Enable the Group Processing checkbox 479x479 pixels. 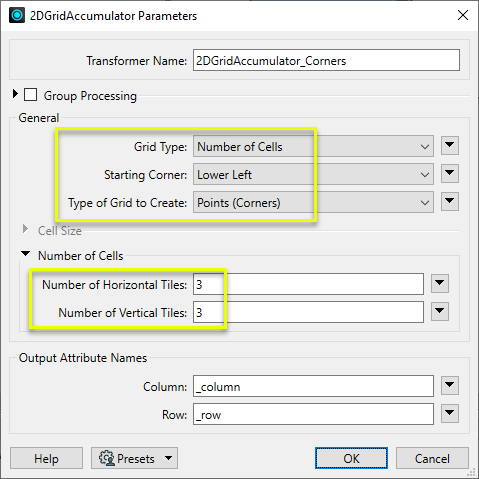click(30, 95)
